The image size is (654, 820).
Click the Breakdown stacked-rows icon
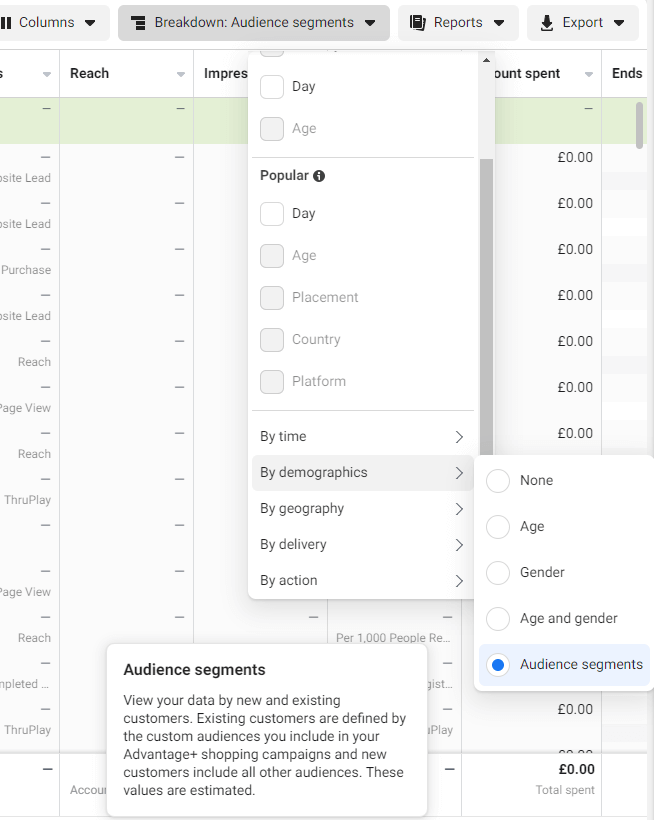[x=138, y=22]
